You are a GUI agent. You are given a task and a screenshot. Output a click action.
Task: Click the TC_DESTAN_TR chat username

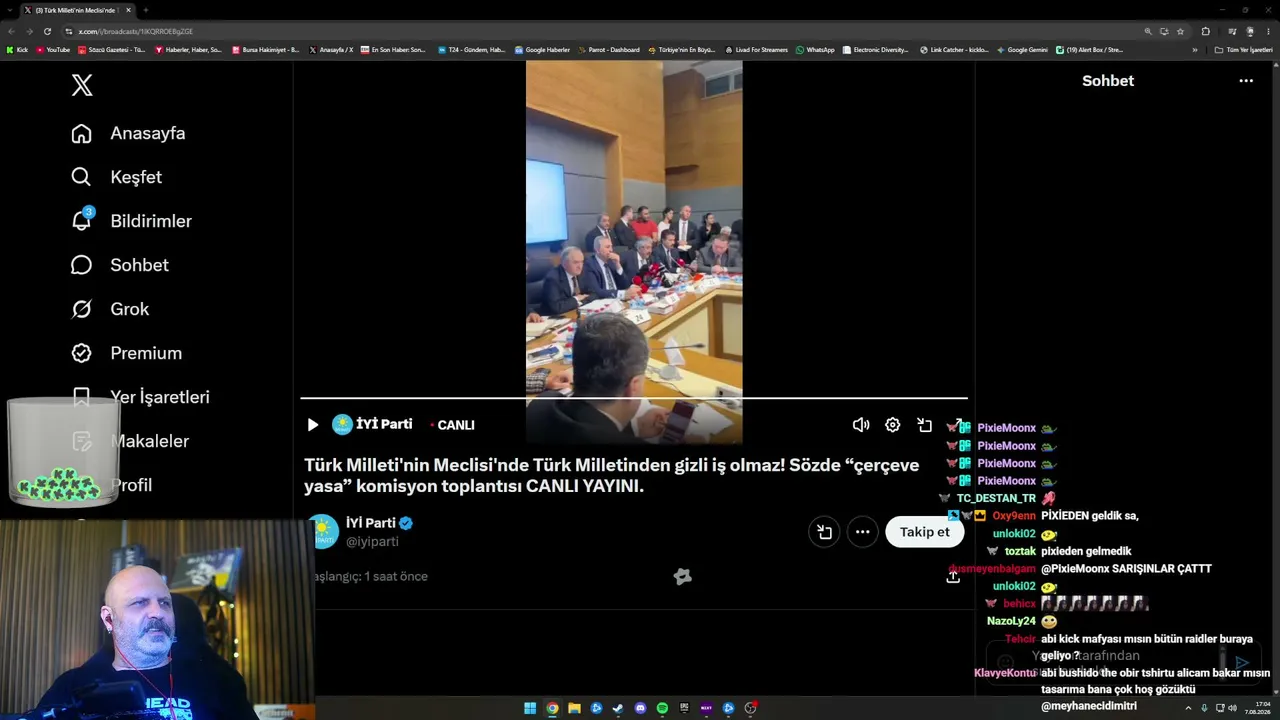(996, 498)
